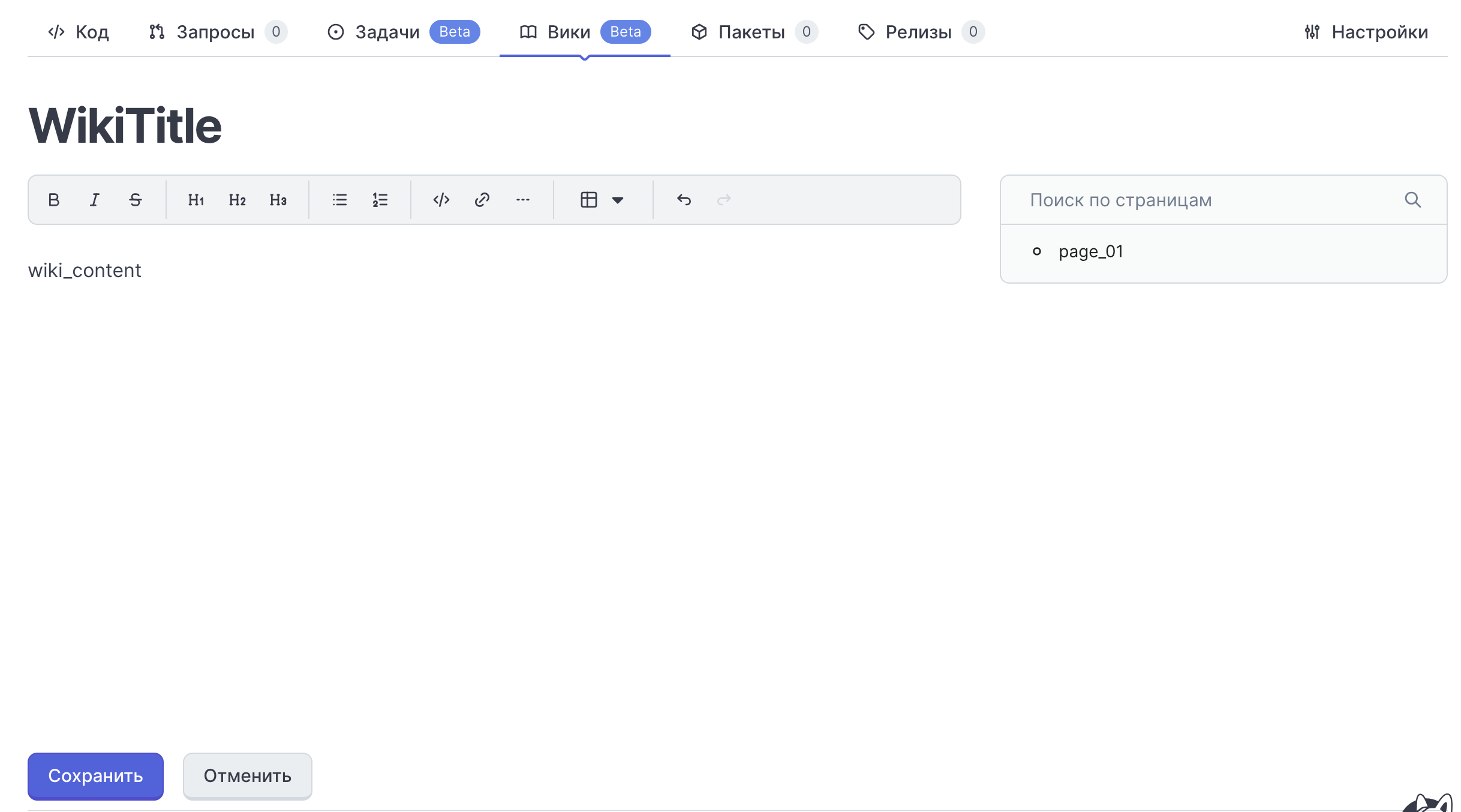Insert a table
Viewport: 1461px width, 812px height.
tap(589, 200)
